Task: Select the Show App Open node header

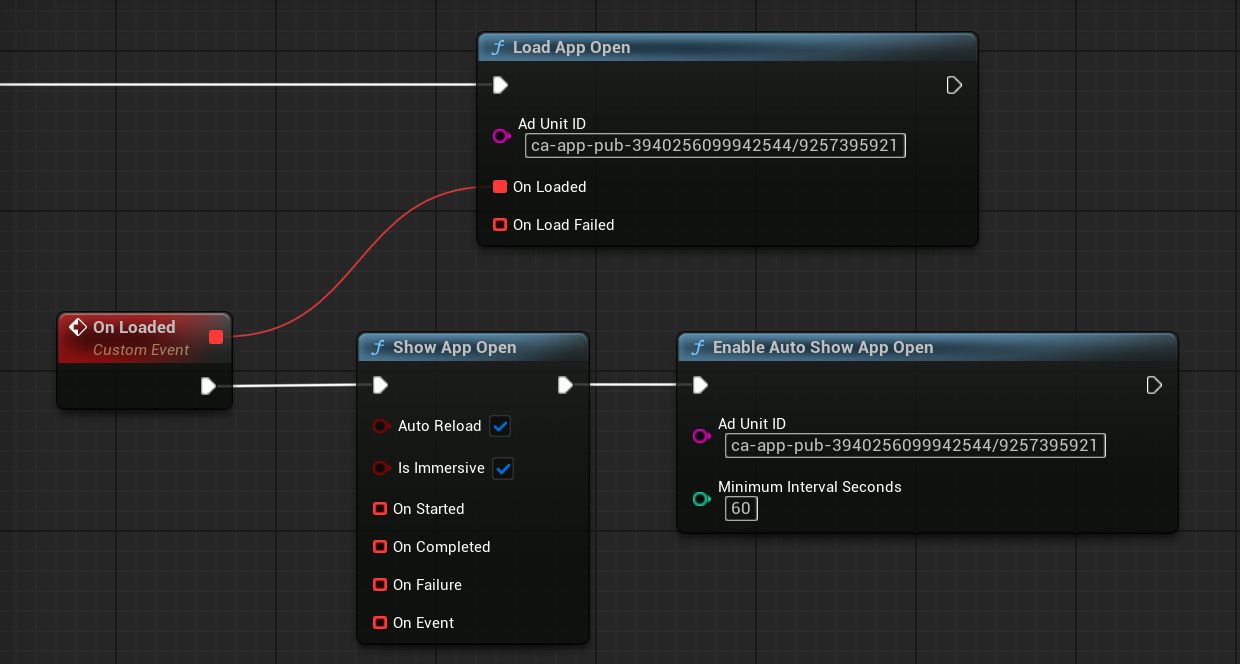Action: click(x=454, y=348)
